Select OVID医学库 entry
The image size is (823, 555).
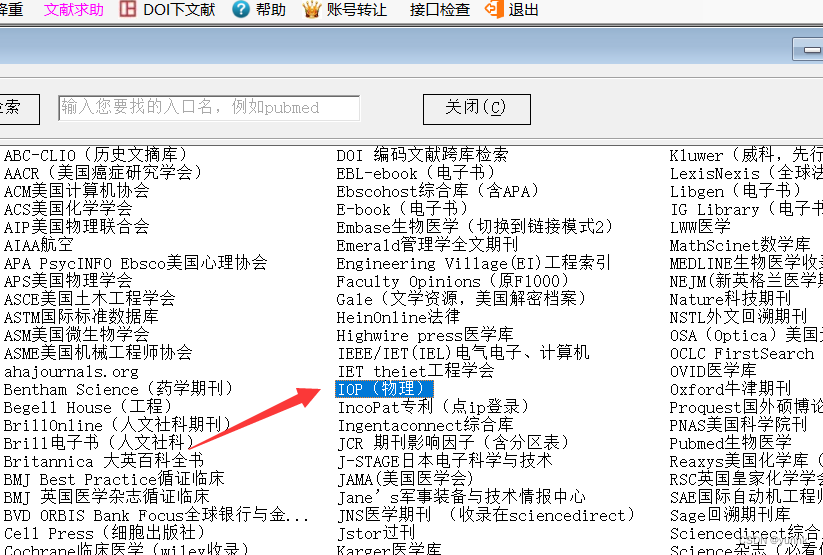tap(713, 371)
